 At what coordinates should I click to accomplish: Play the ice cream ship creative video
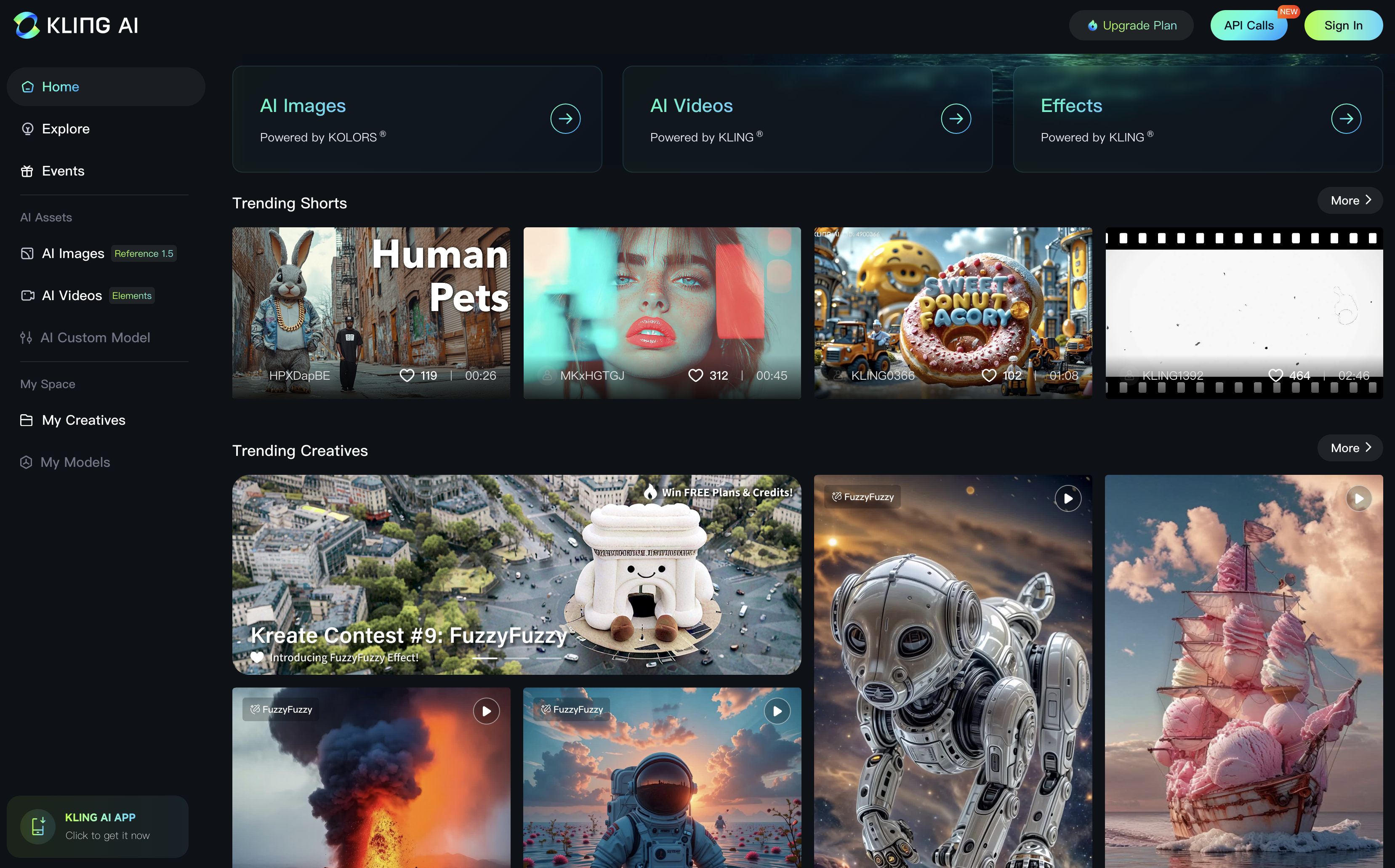point(1358,498)
